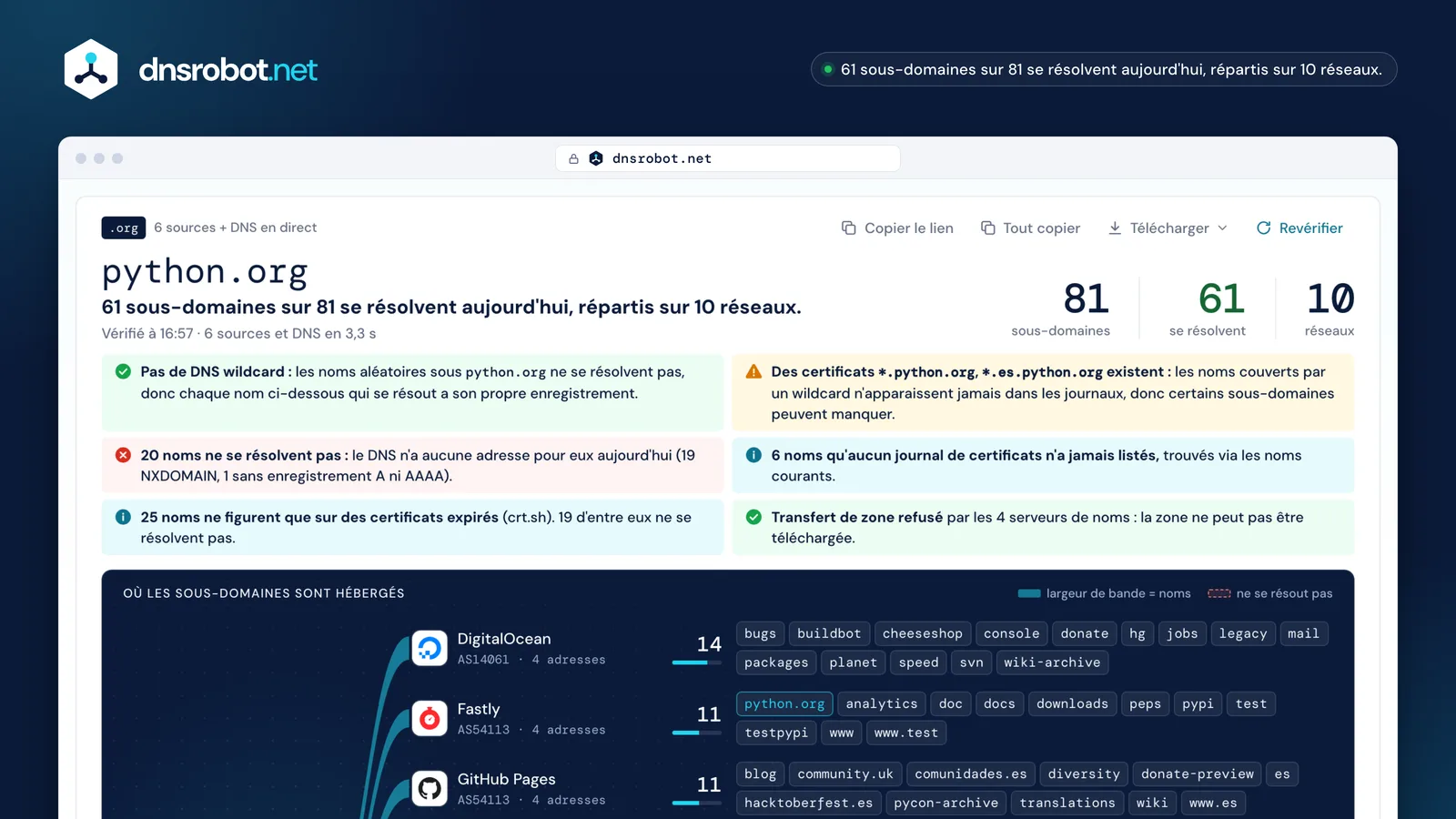Click the 10 réseaux counter
Screen dimensions: 1456x819
point(1330,308)
